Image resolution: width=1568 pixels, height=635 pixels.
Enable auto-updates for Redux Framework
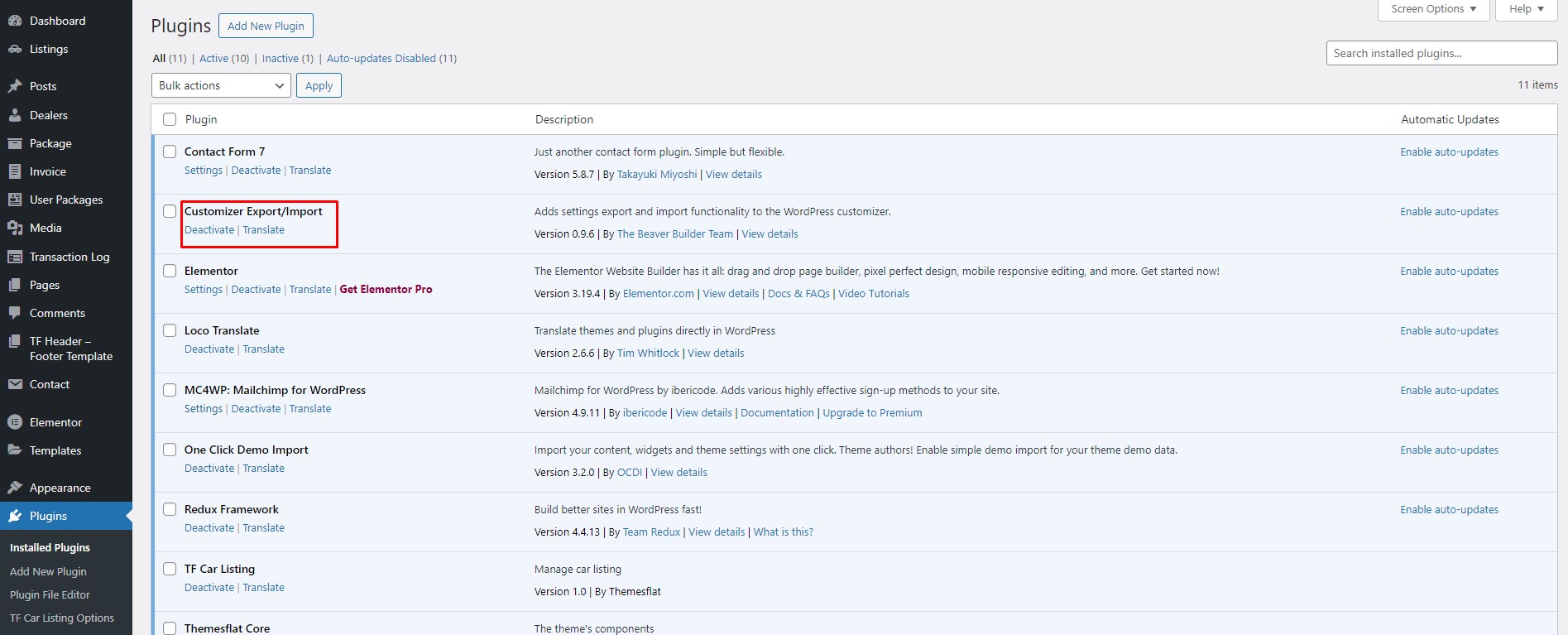1449,509
